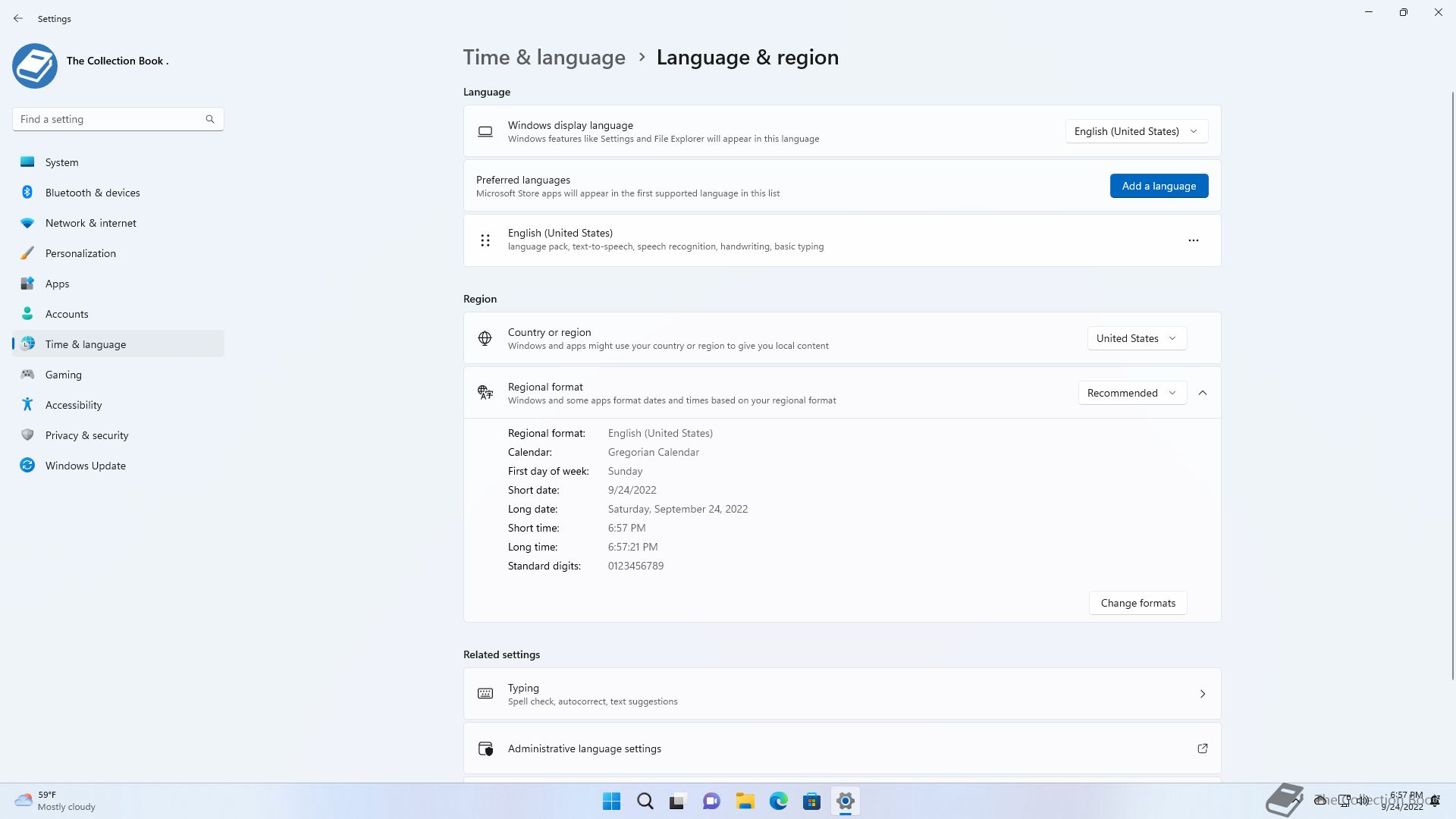The image size is (1456, 819).
Task: Open Microsoft Store from taskbar
Action: (x=811, y=801)
